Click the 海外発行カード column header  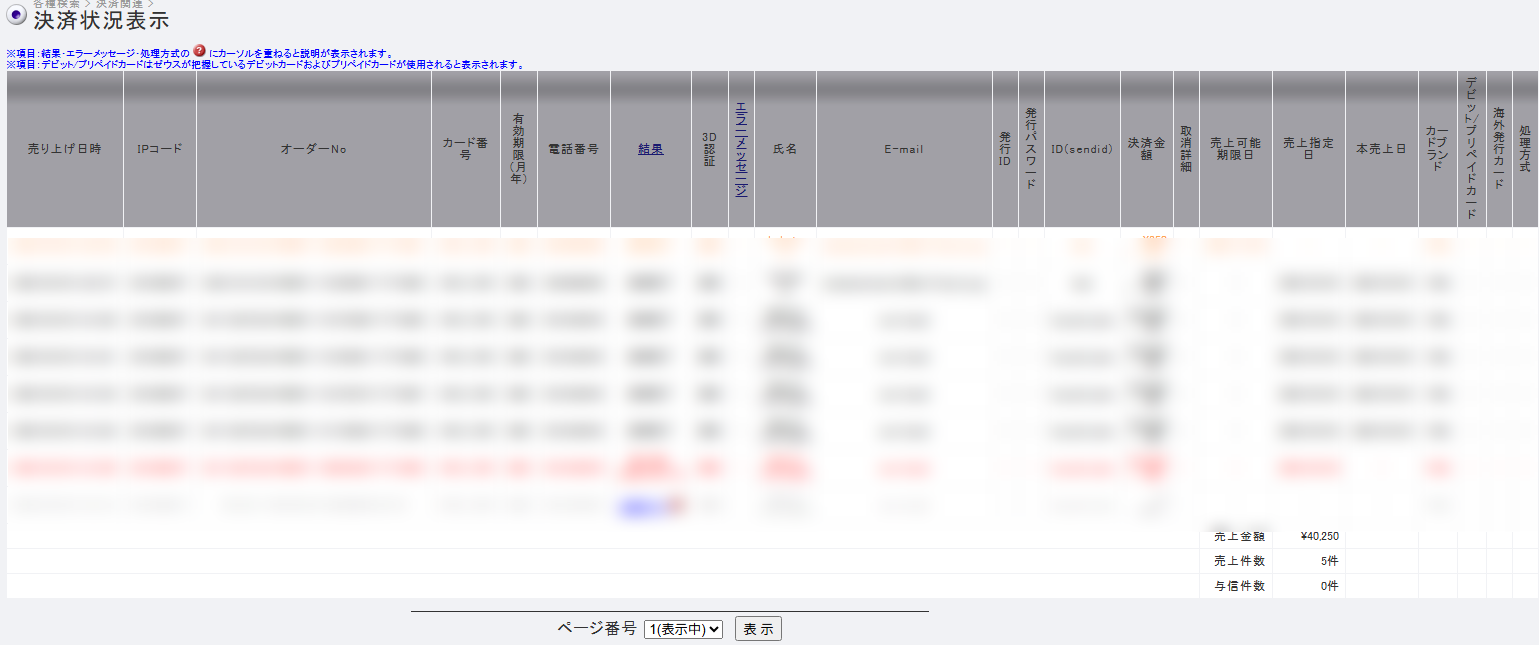pyautogui.click(x=1499, y=149)
